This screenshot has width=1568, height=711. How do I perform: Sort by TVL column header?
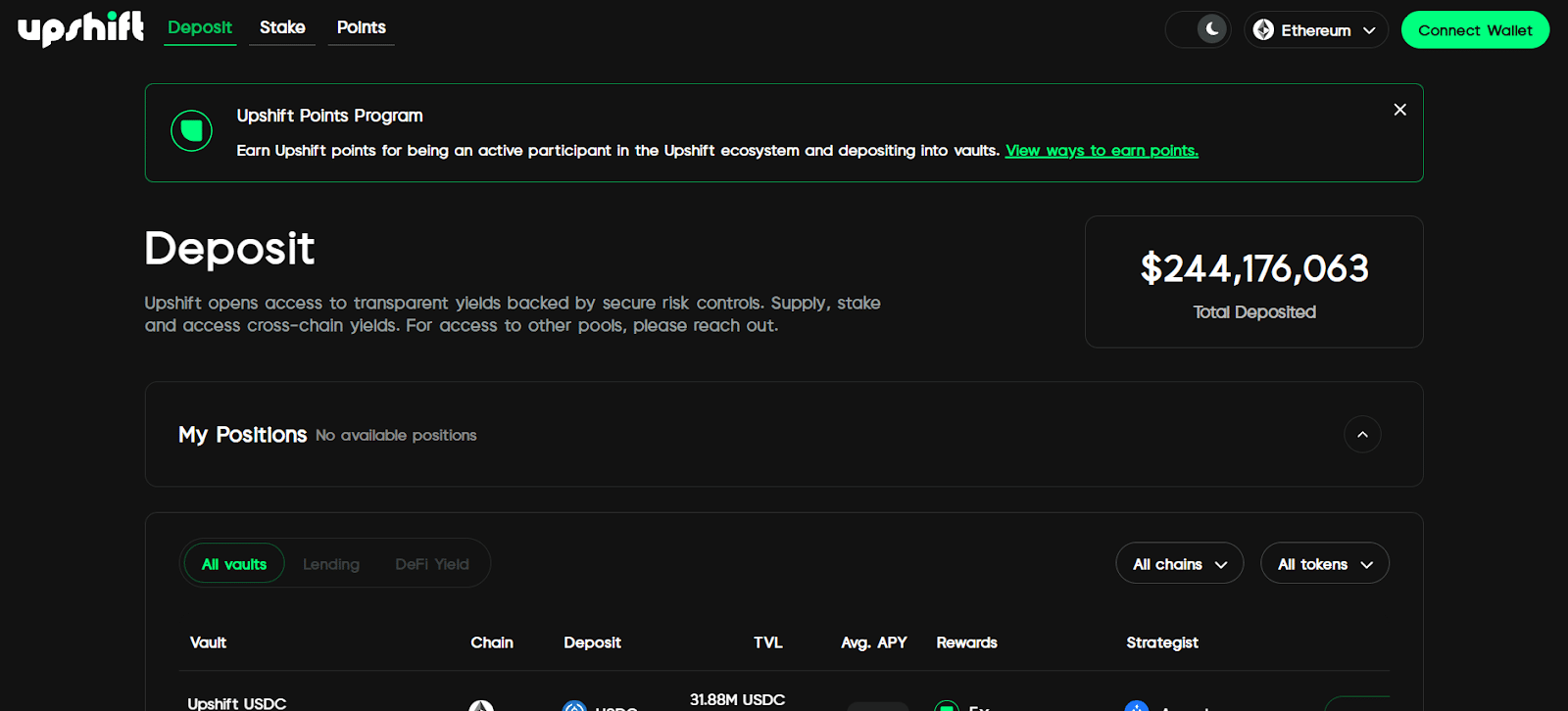(x=768, y=642)
